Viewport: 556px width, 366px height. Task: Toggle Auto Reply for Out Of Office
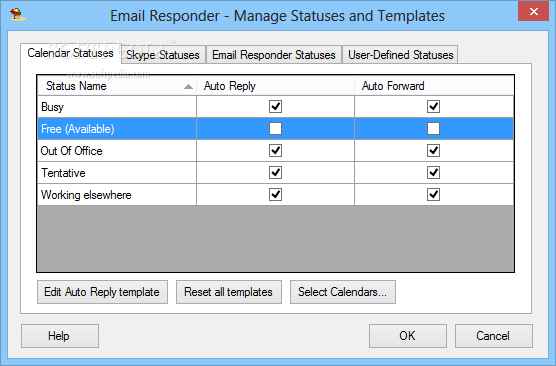tap(275, 150)
